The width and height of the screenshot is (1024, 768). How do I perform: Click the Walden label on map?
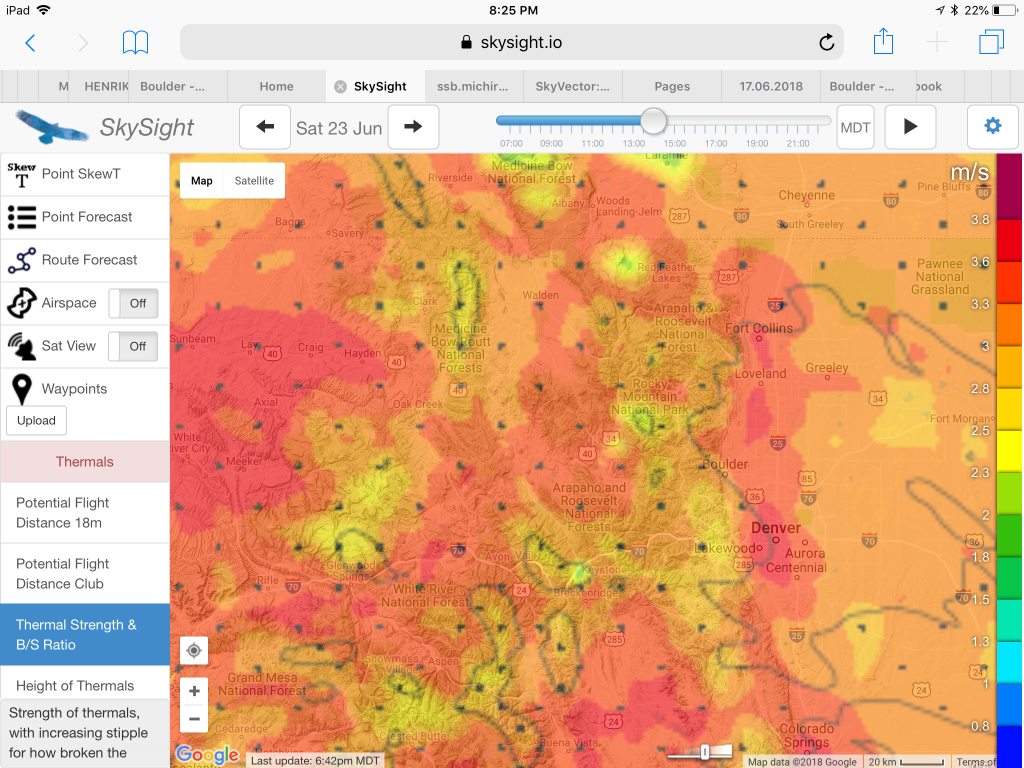[x=541, y=295]
